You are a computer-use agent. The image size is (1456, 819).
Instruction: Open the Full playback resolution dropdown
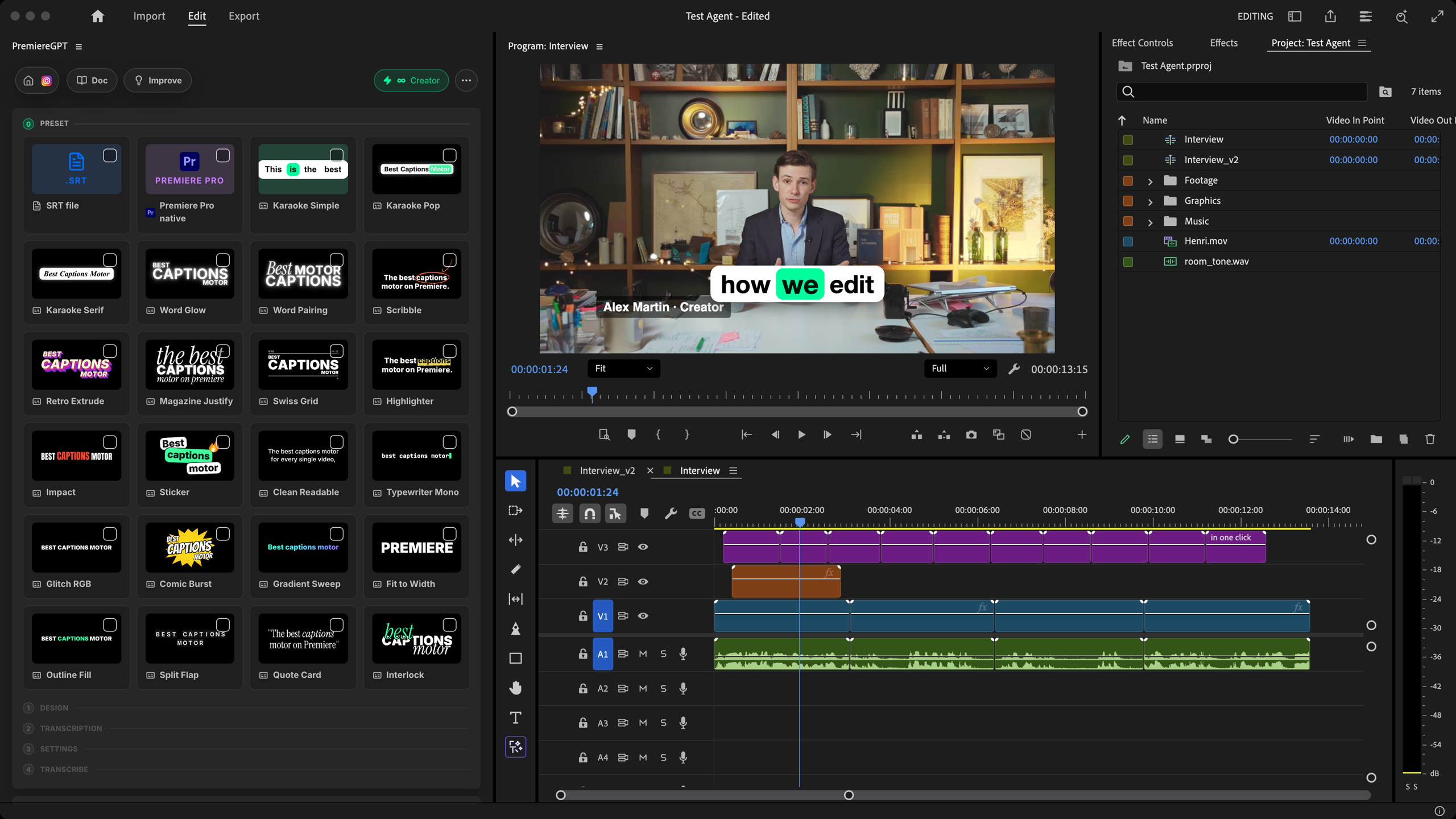pos(960,369)
